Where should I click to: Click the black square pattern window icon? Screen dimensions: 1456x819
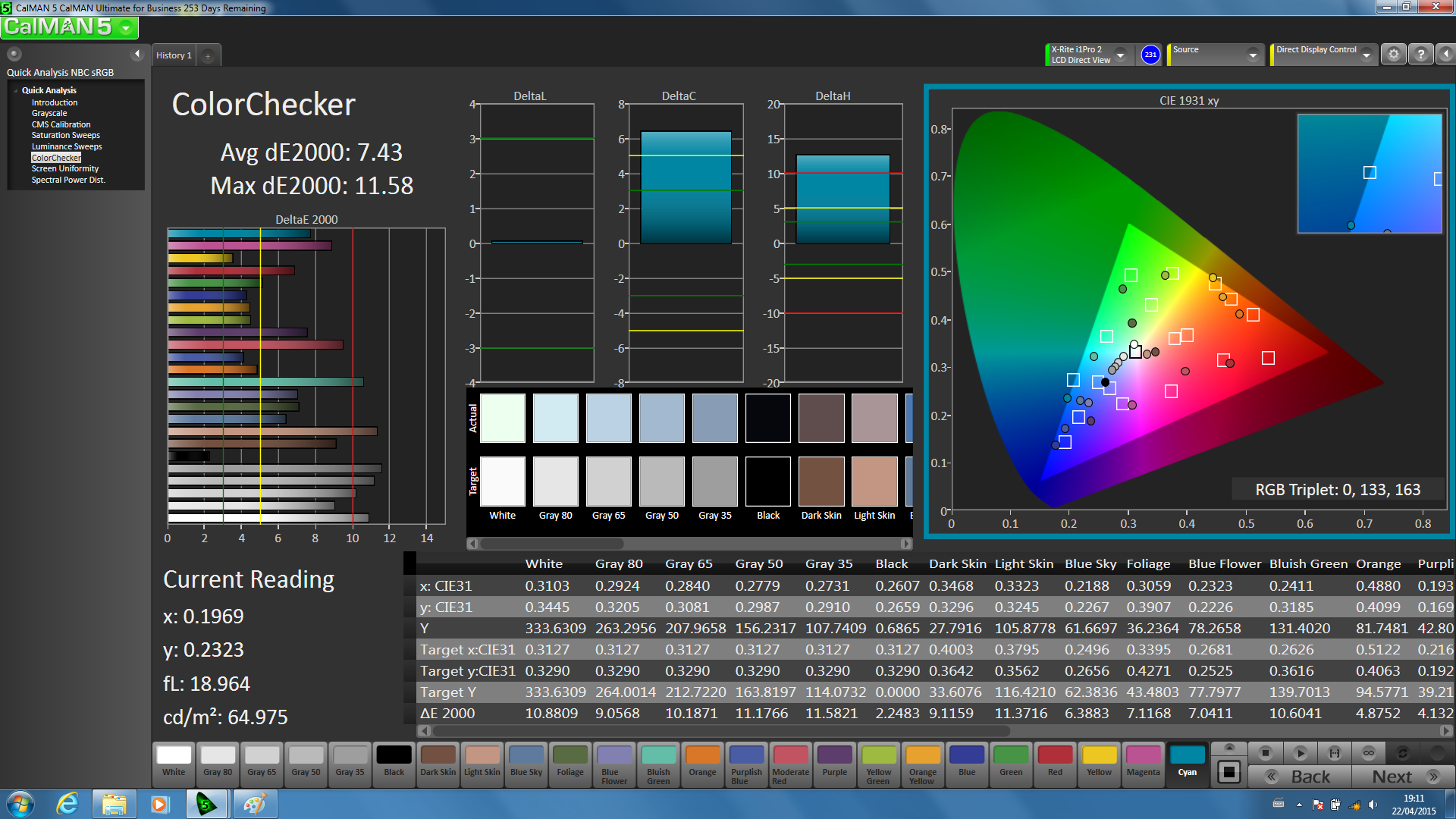click(1229, 773)
